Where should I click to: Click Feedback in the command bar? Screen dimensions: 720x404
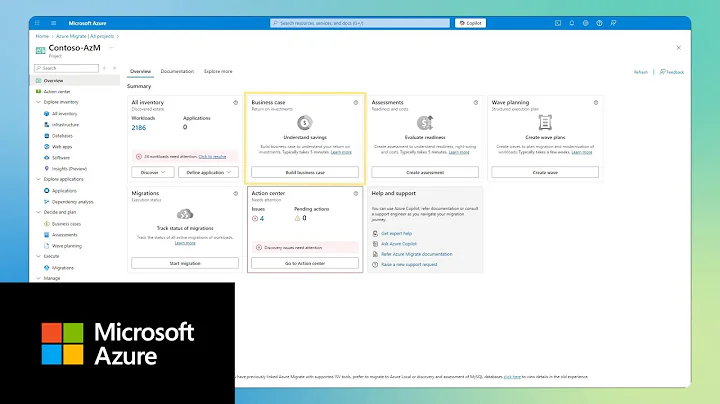coord(672,72)
